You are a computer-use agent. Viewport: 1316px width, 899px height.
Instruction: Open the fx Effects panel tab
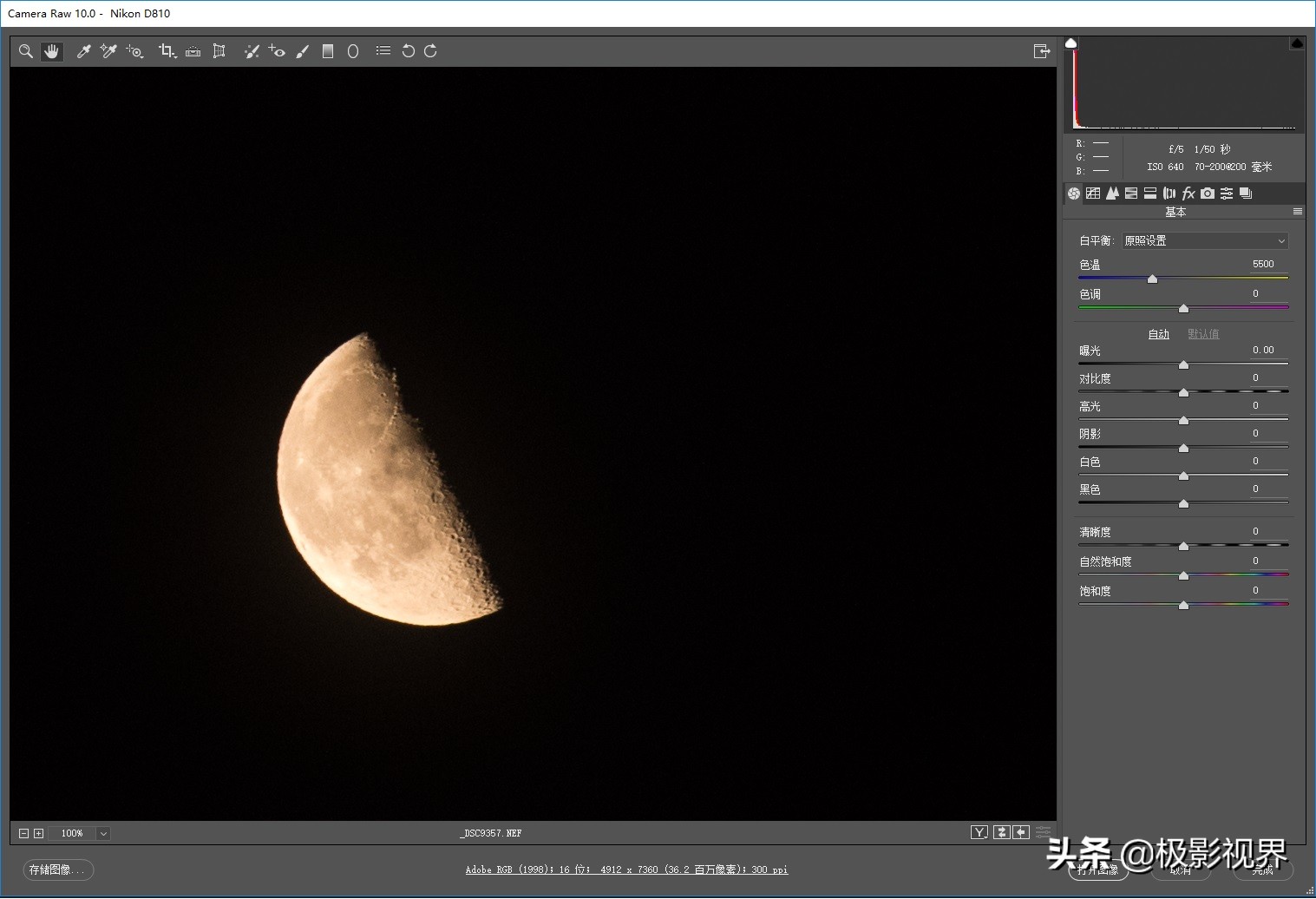pyautogui.click(x=1188, y=194)
